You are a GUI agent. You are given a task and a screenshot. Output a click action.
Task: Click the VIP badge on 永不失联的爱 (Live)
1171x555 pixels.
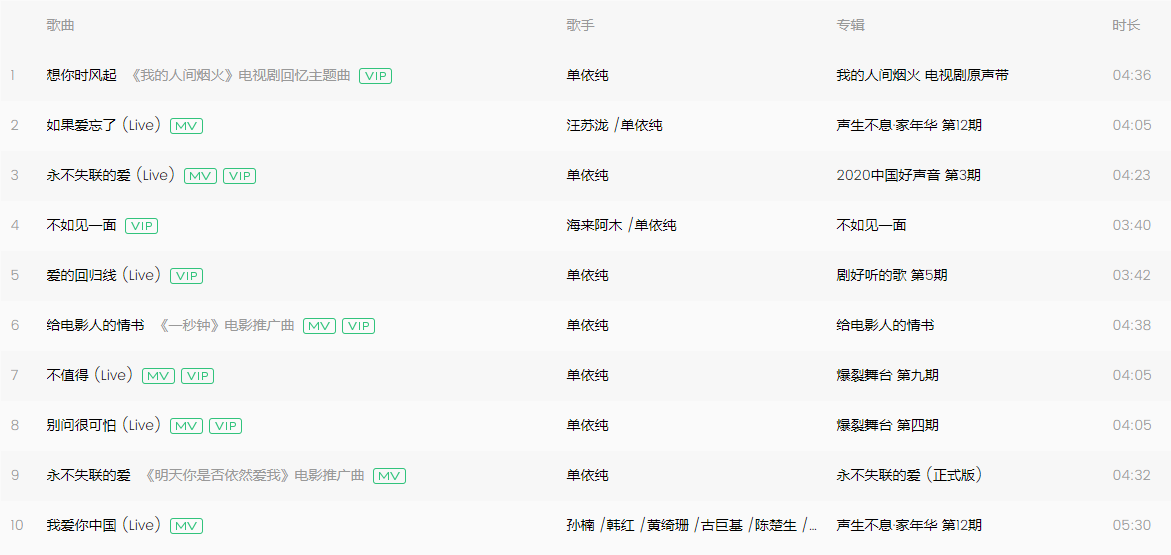pyautogui.click(x=239, y=176)
